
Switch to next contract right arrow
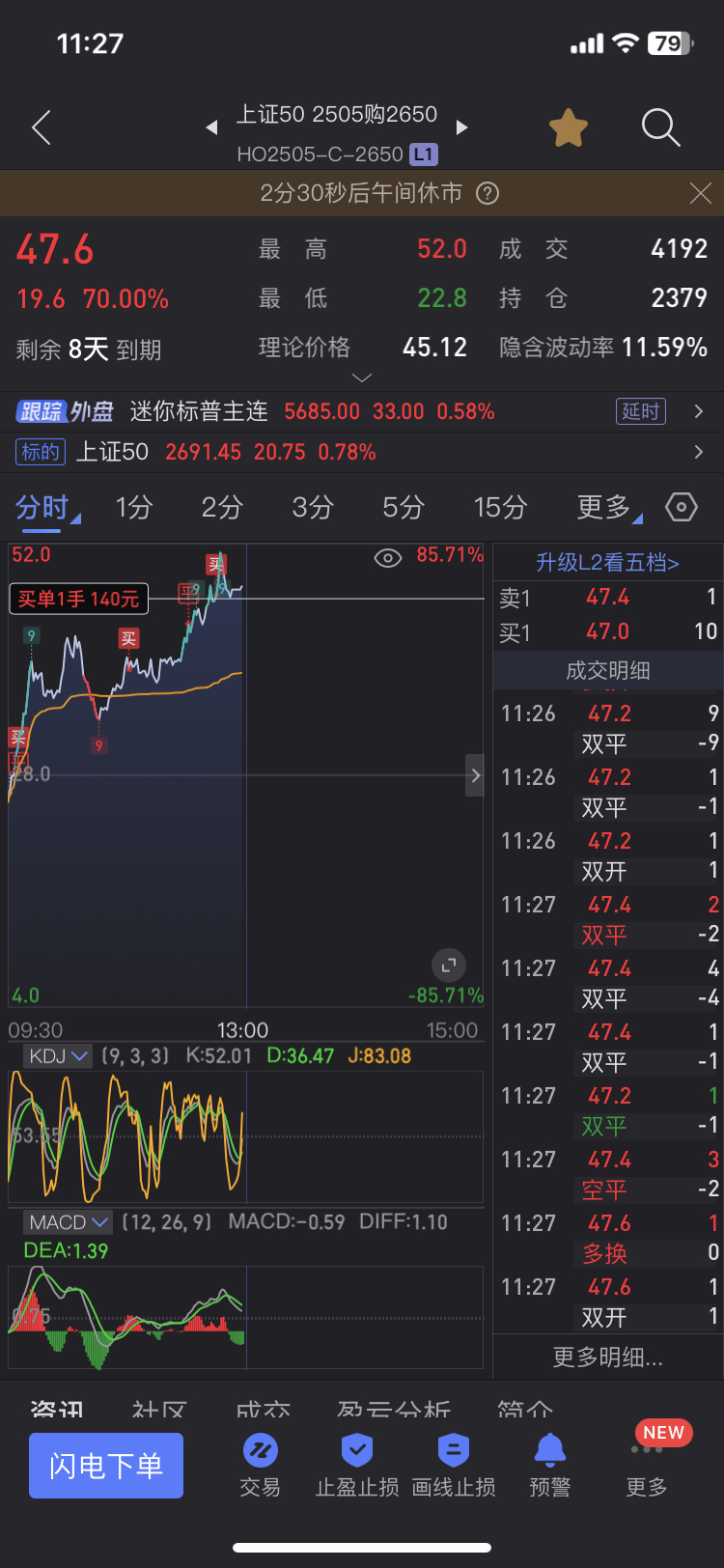pos(461,127)
